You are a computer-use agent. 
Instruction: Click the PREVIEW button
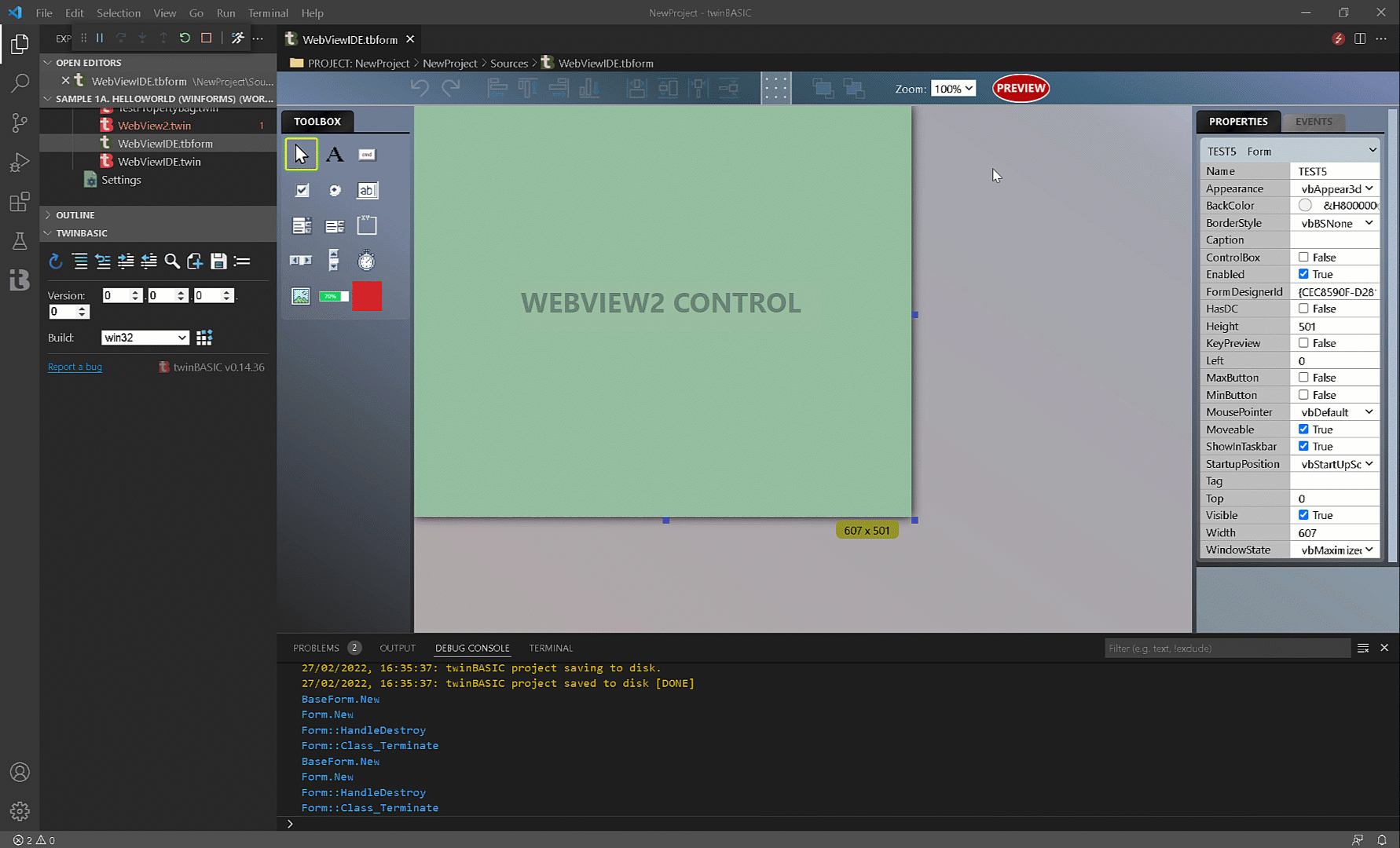pos(1020,88)
